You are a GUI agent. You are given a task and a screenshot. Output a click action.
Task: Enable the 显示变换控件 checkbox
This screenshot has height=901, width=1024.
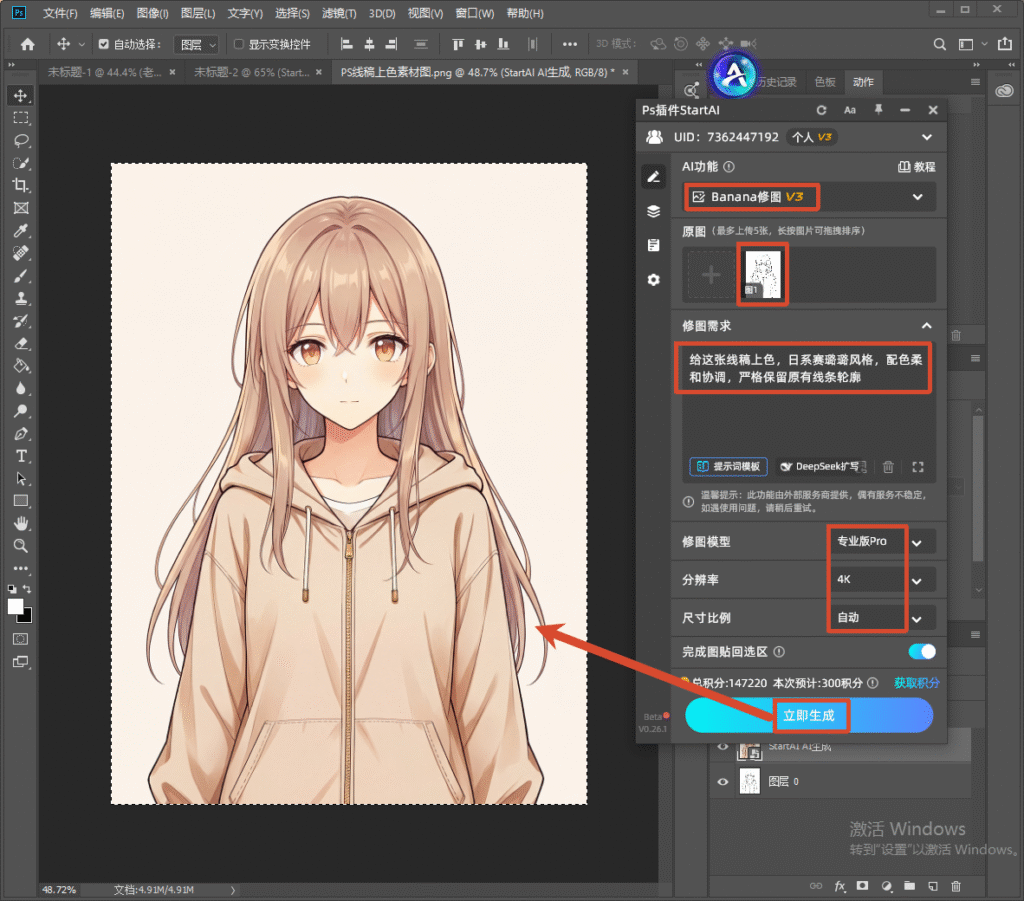coord(238,44)
